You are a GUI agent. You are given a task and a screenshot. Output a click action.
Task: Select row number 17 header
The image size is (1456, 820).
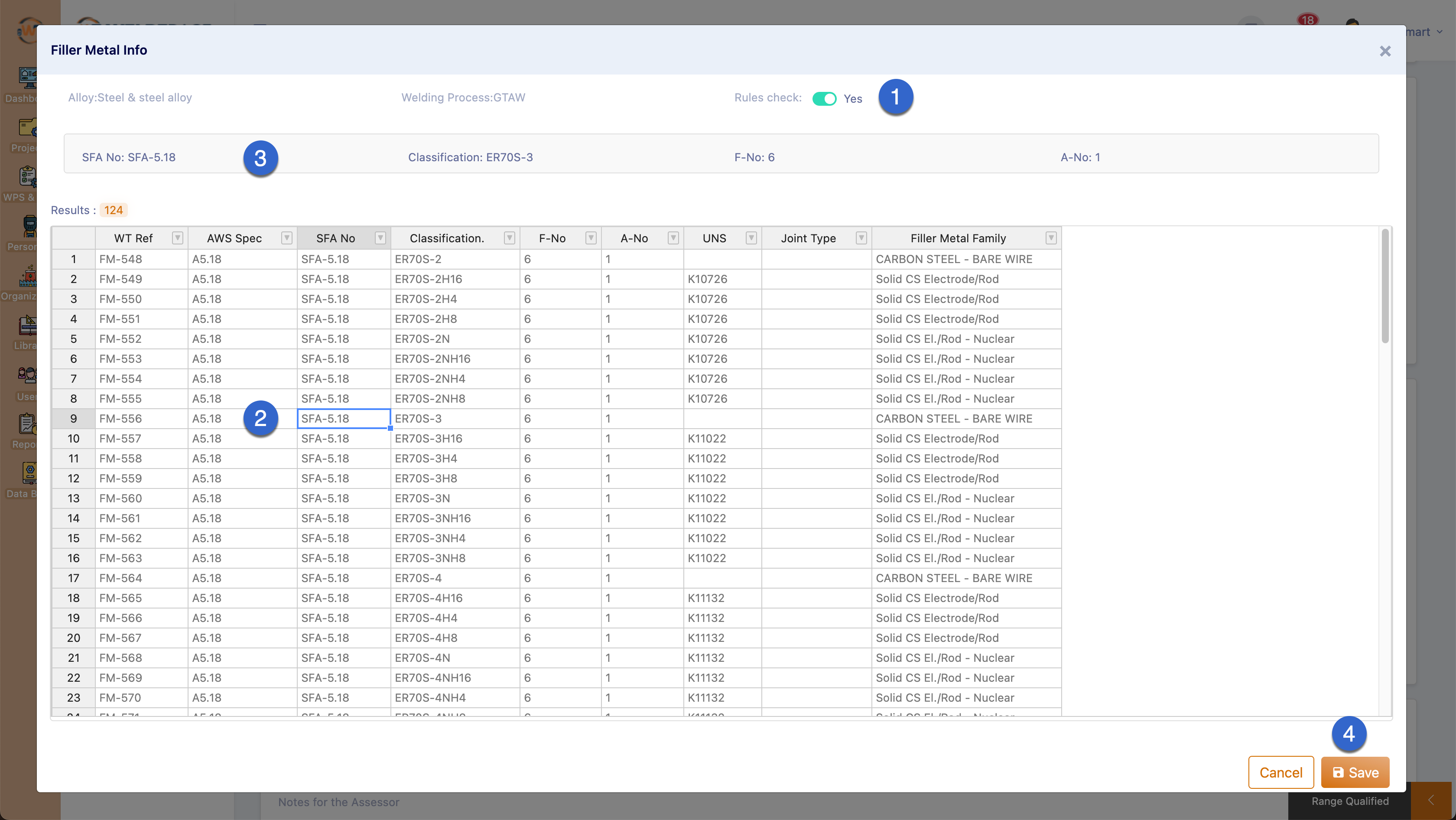click(74, 578)
